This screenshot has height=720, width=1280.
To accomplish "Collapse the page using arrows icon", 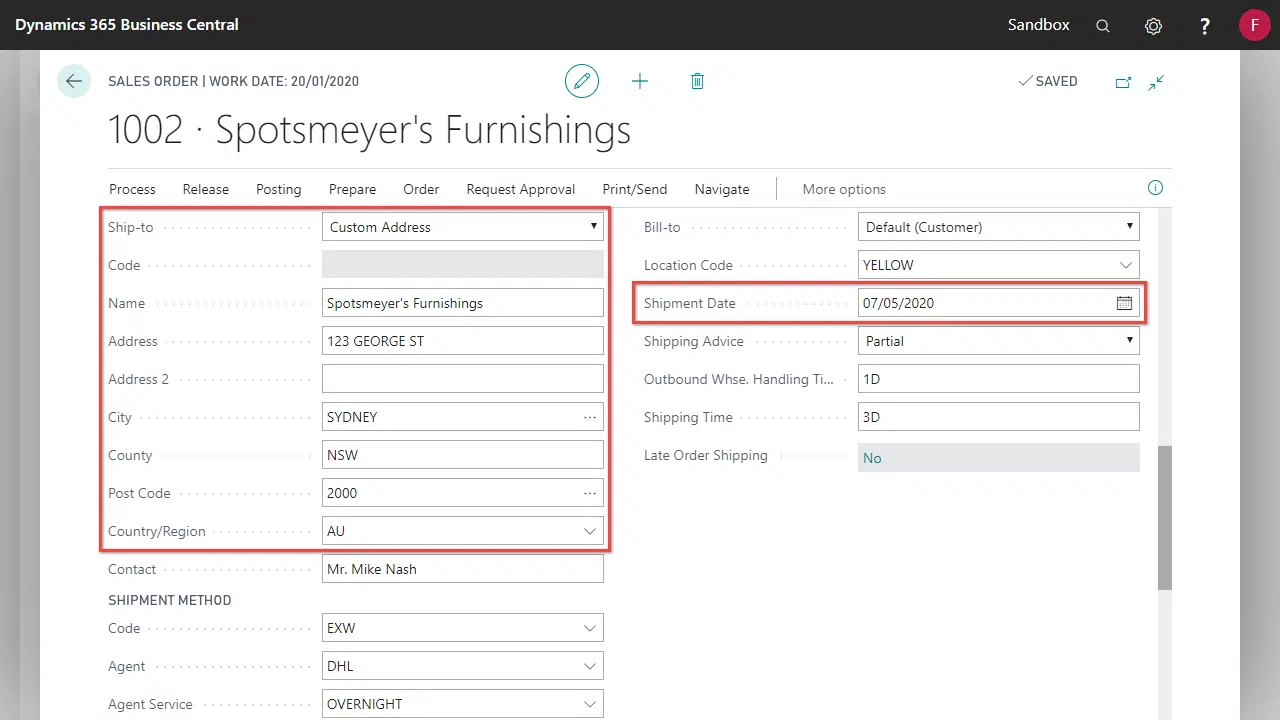I will pyautogui.click(x=1156, y=82).
